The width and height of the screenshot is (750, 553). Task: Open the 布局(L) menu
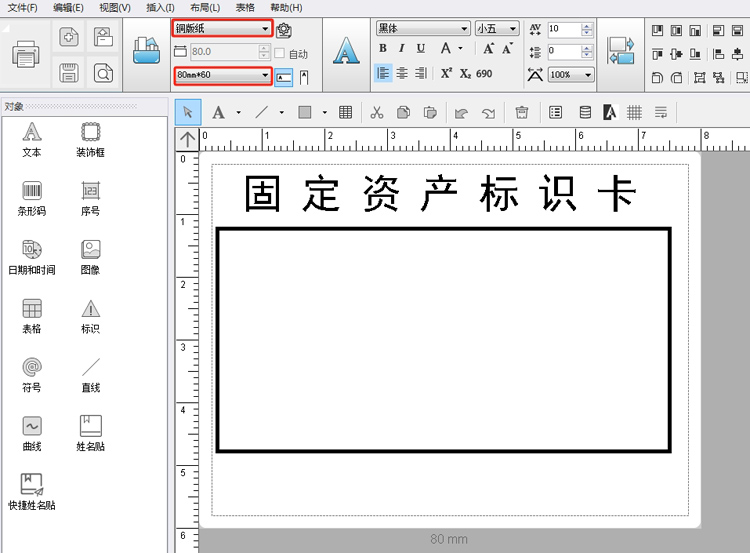205,8
